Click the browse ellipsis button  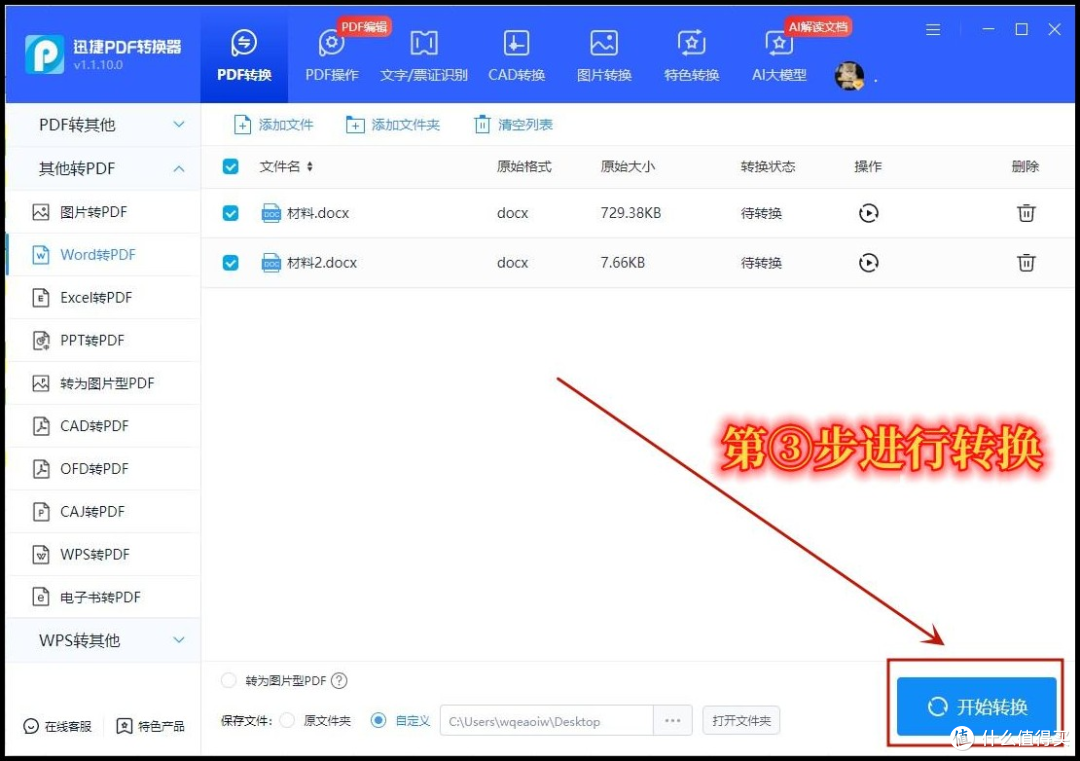pyautogui.click(x=673, y=720)
